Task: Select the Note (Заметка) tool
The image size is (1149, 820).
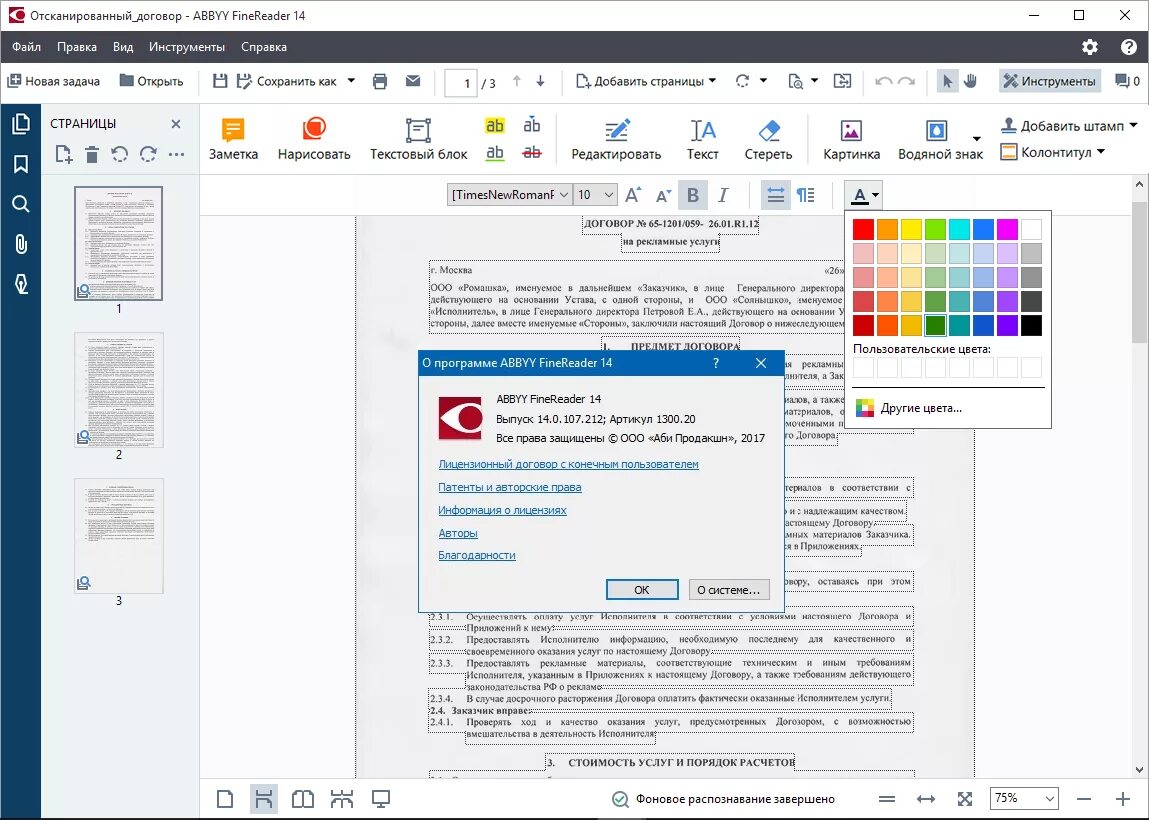Action: coord(233,139)
